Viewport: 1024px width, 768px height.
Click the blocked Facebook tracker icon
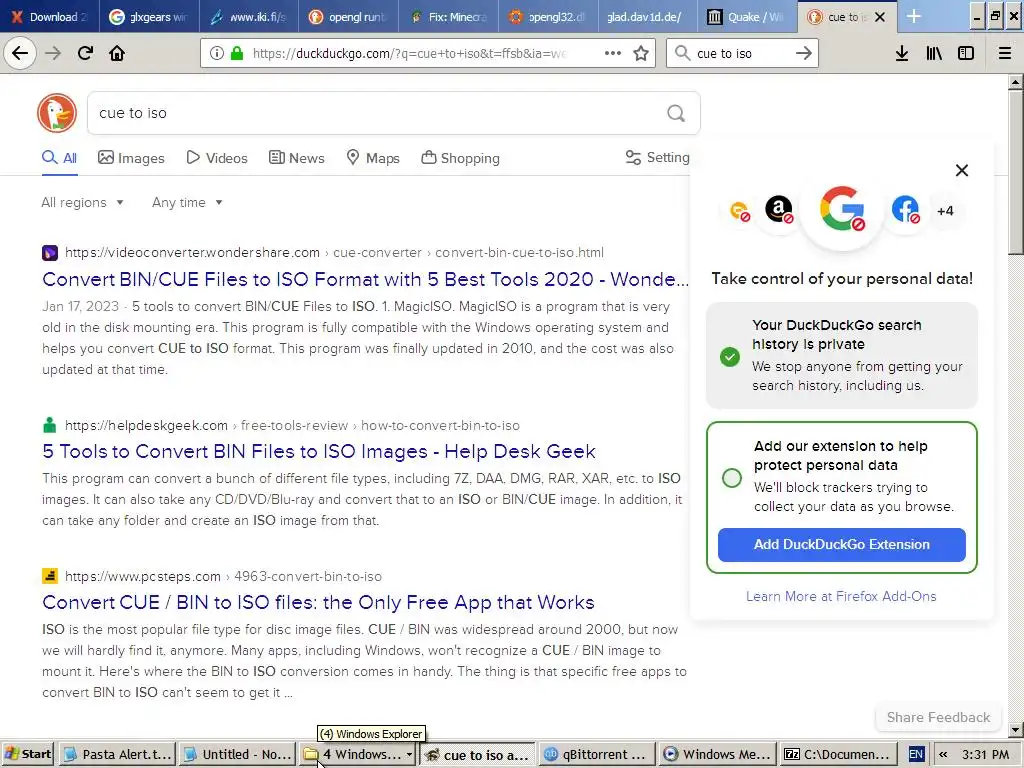(906, 210)
